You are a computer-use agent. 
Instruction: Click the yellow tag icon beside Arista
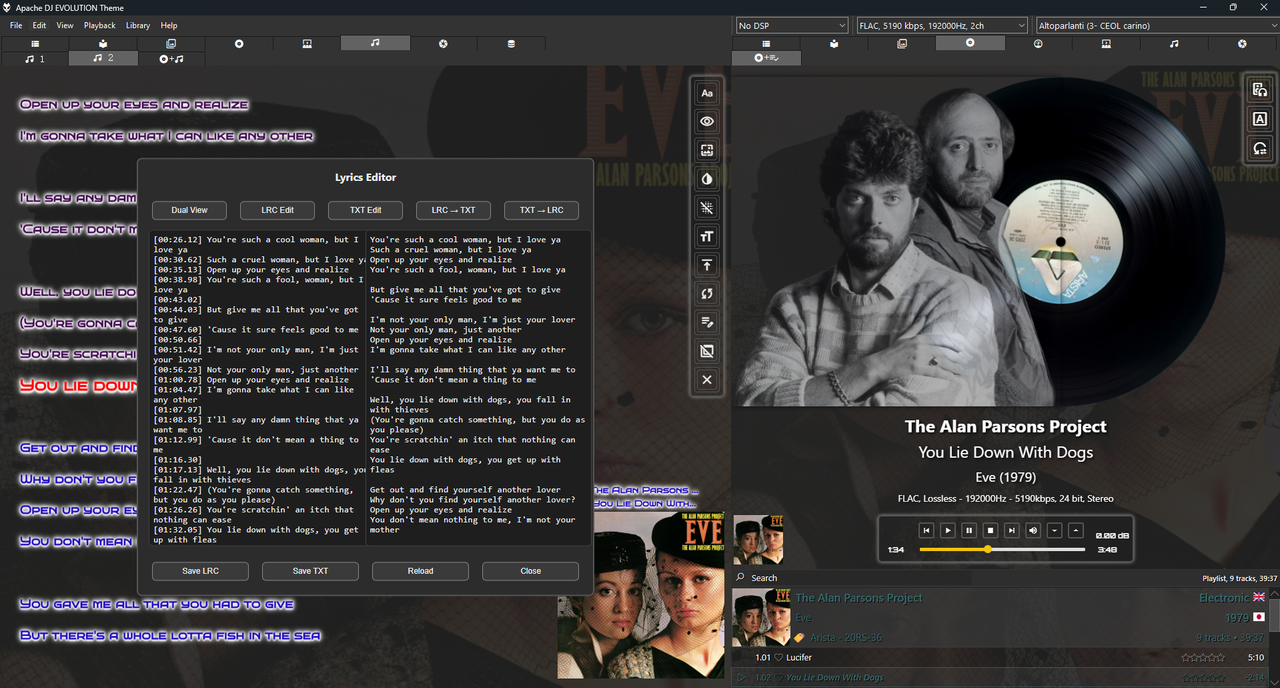coord(800,637)
